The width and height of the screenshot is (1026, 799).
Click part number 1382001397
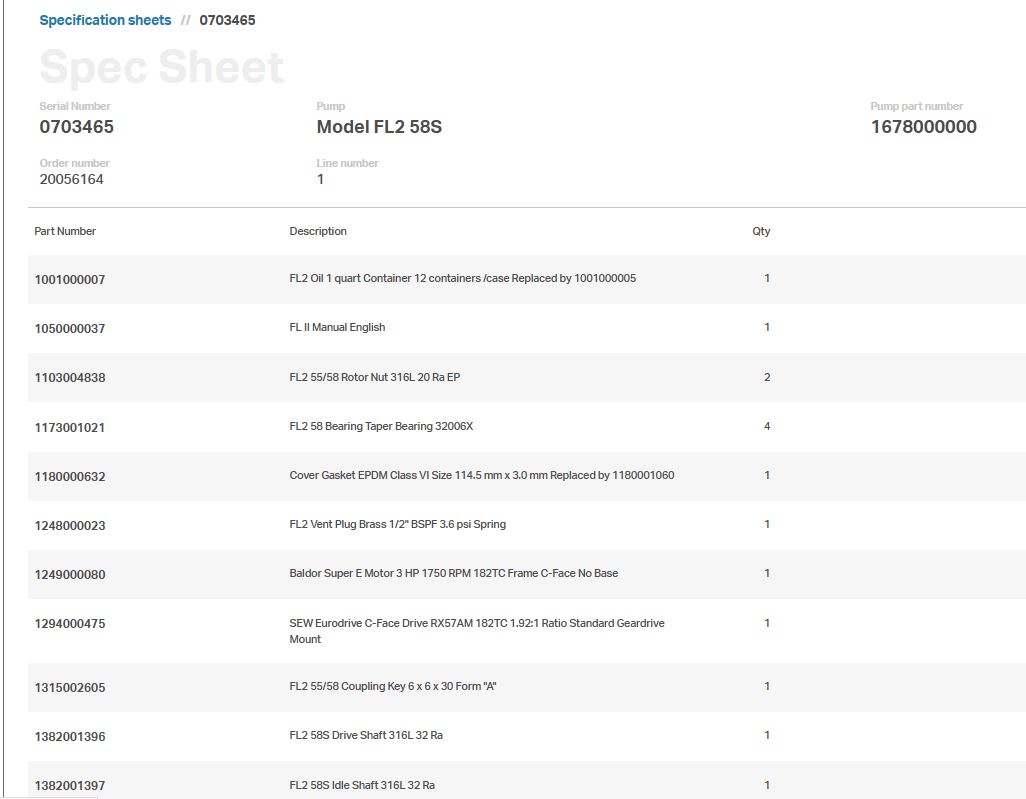coord(70,786)
